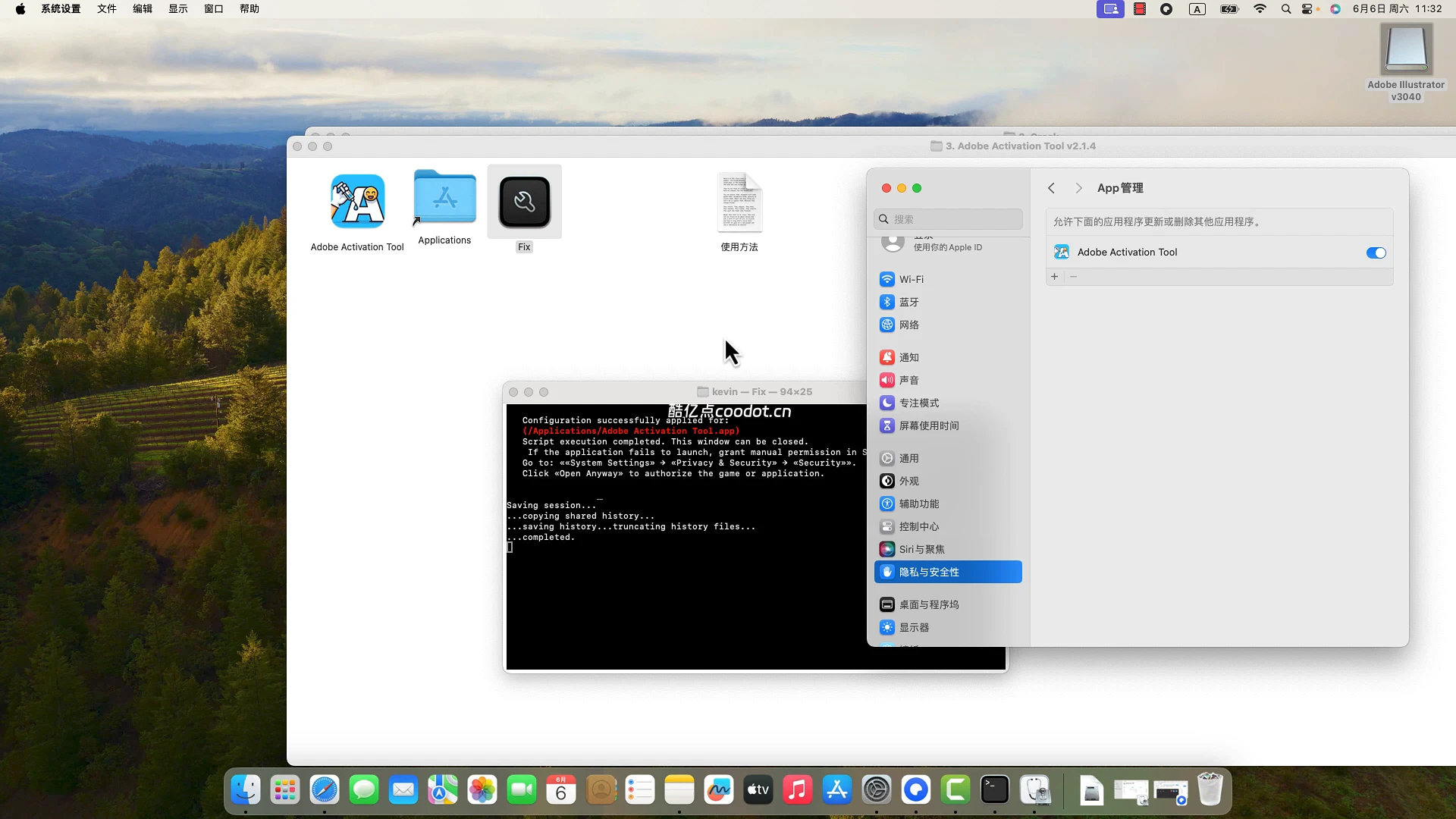Image resolution: width=1456 pixels, height=819 pixels.
Task: Select the Fix script icon
Action: (524, 202)
